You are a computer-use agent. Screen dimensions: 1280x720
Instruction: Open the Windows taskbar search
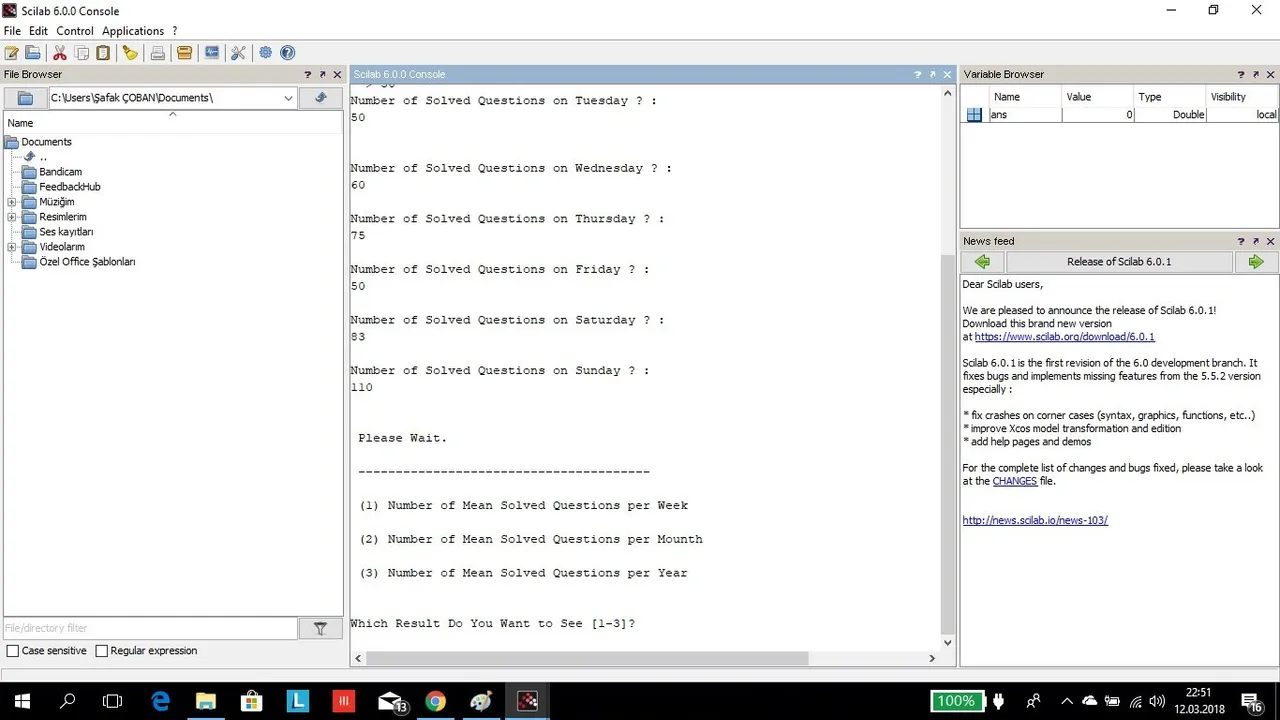68,701
